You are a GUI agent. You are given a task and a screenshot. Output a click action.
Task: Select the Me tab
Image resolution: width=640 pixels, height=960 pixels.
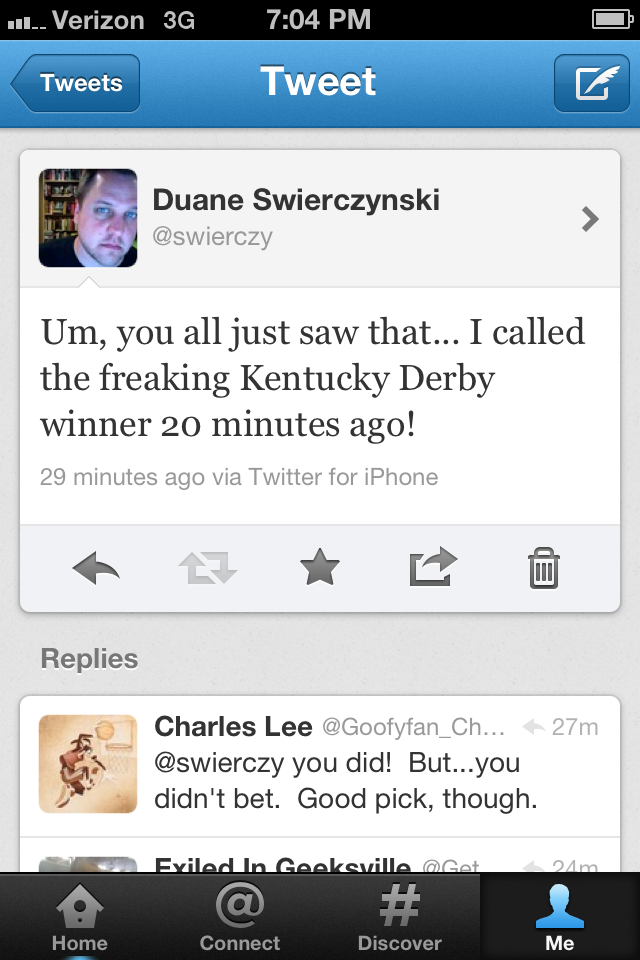click(x=560, y=917)
